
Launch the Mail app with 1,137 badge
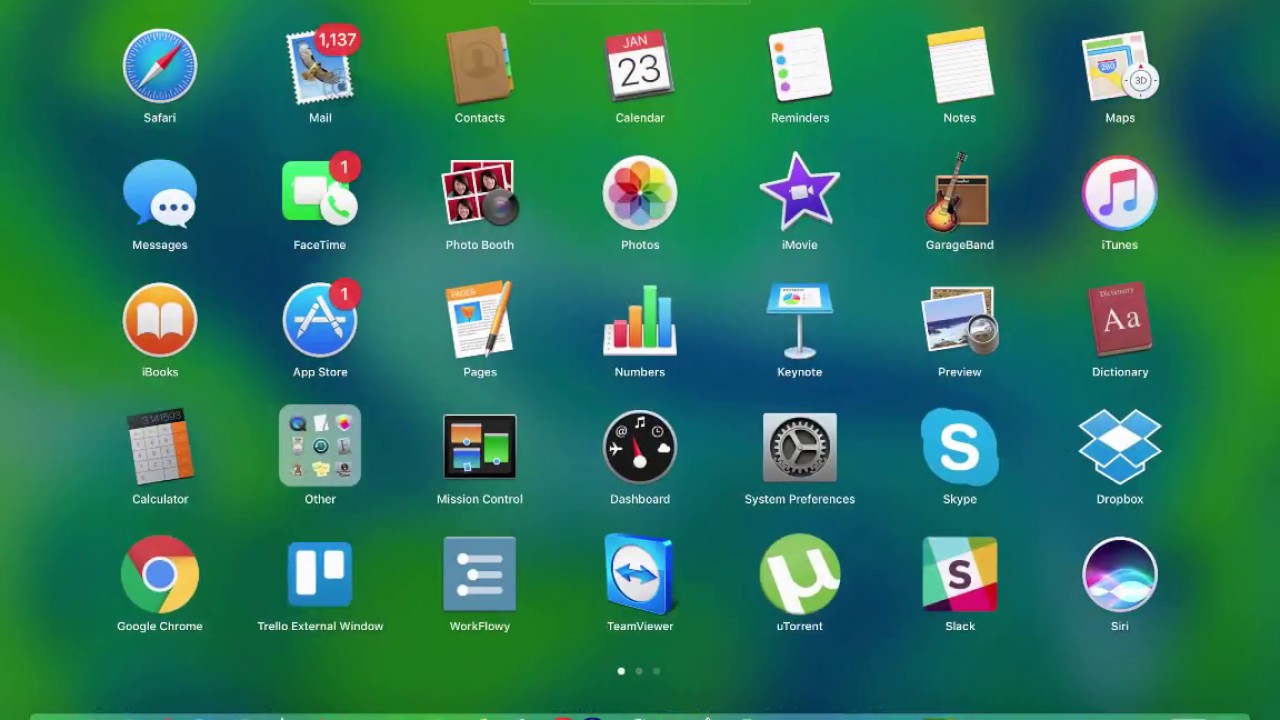[320, 66]
